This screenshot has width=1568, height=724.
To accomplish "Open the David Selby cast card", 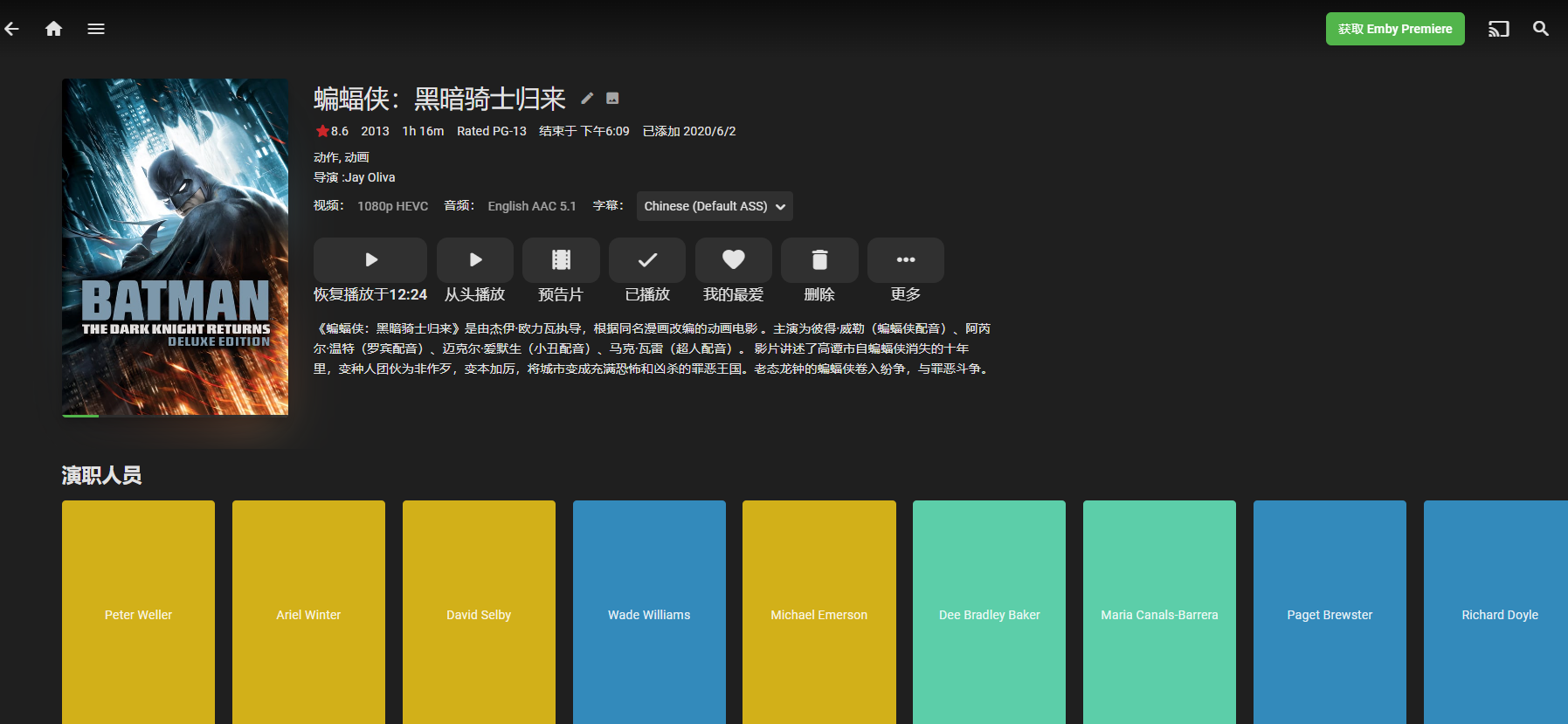I will coord(479,612).
